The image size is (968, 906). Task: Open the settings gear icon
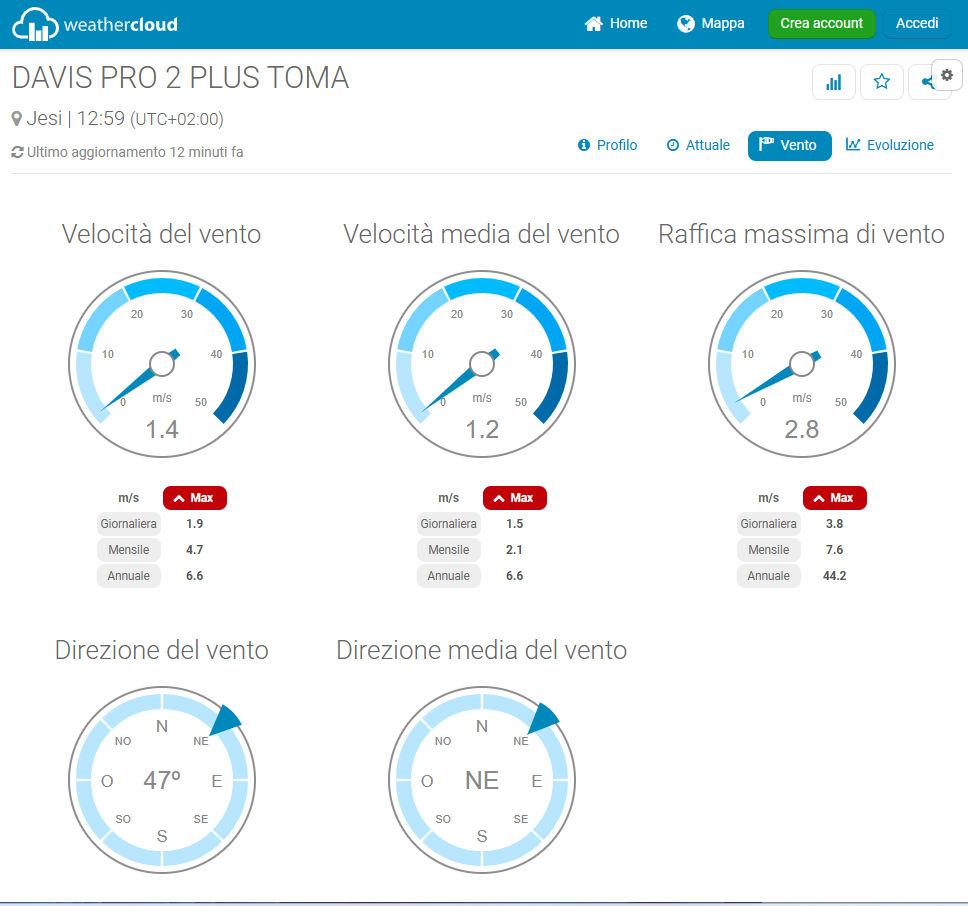pos(947,75)
